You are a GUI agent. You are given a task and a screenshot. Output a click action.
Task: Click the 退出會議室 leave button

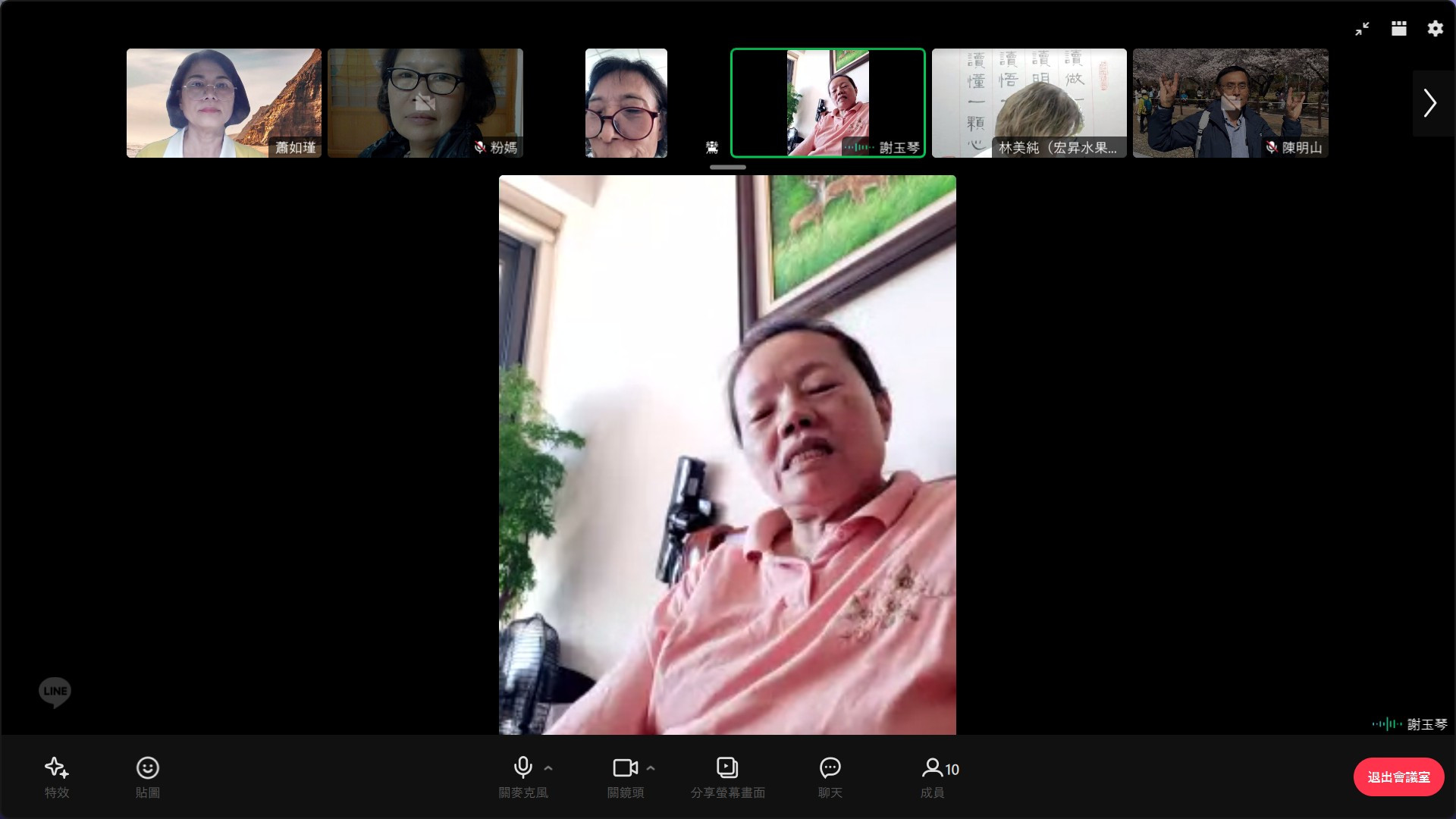click(x=1398, y=777)
